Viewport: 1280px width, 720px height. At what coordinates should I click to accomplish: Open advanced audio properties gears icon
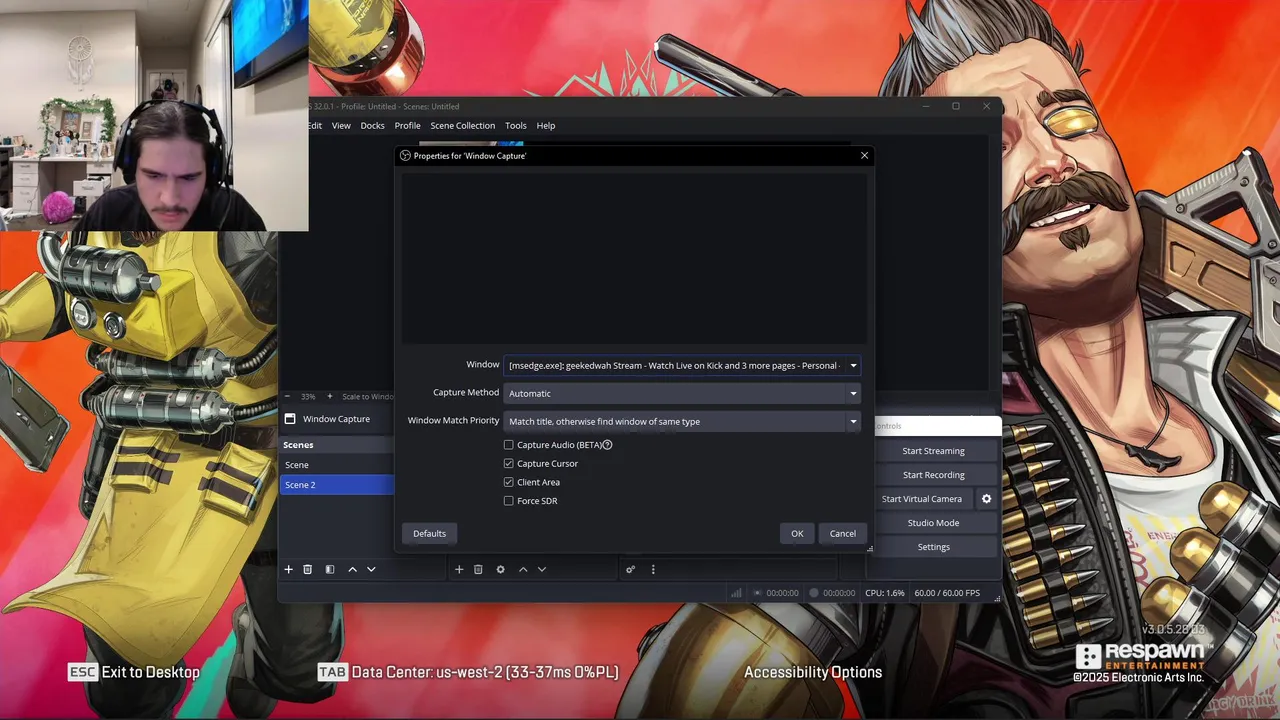[630, 569]
